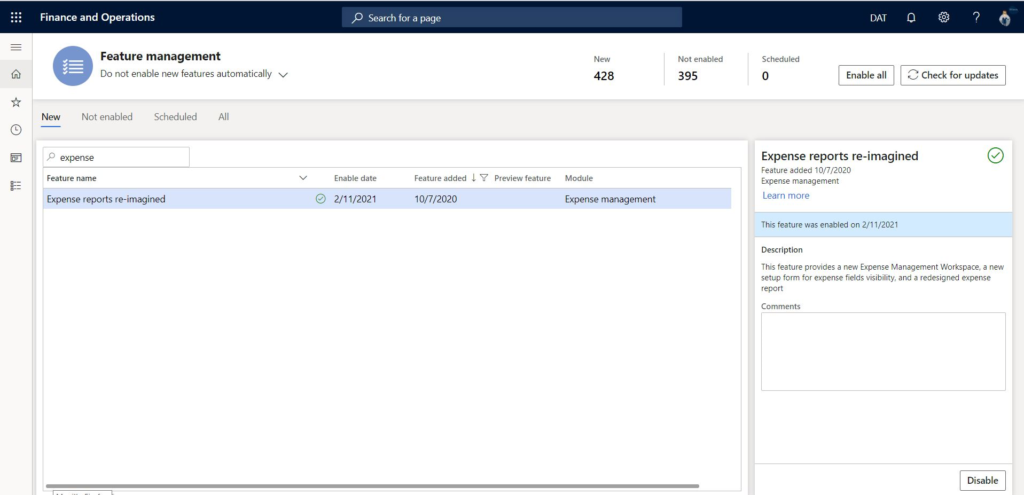
Task: Click the sort arrow on Feature added
Action: pos(473,178)
